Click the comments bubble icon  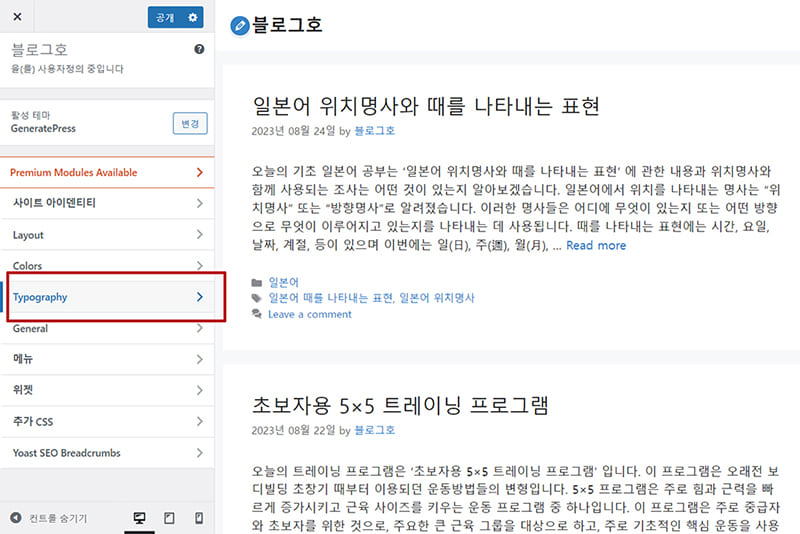click(257, 314)
